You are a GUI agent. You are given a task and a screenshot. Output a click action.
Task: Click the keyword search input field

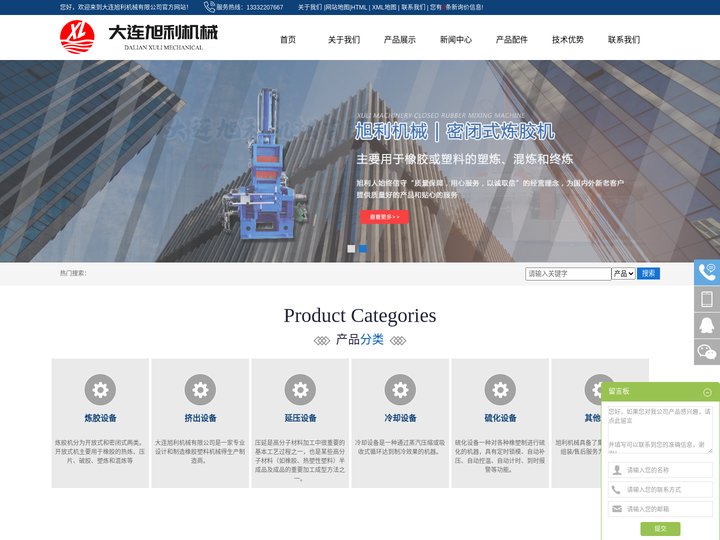tap(568, 274)
